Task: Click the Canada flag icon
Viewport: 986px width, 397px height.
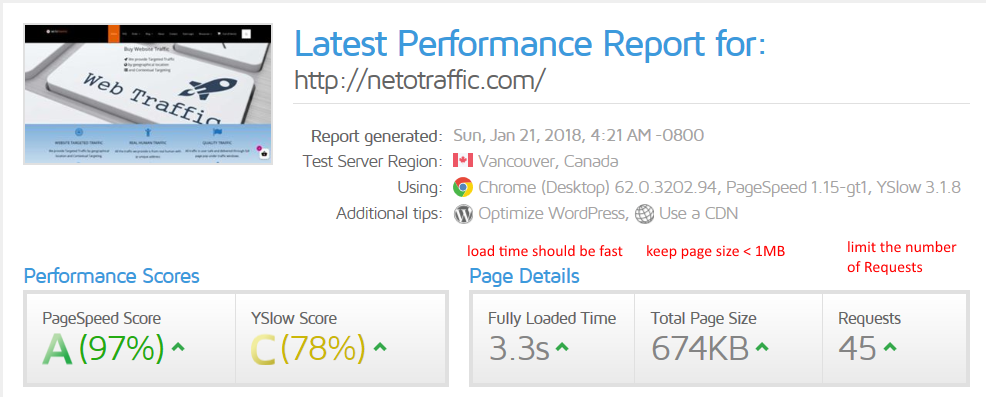Action: [462, 160]
